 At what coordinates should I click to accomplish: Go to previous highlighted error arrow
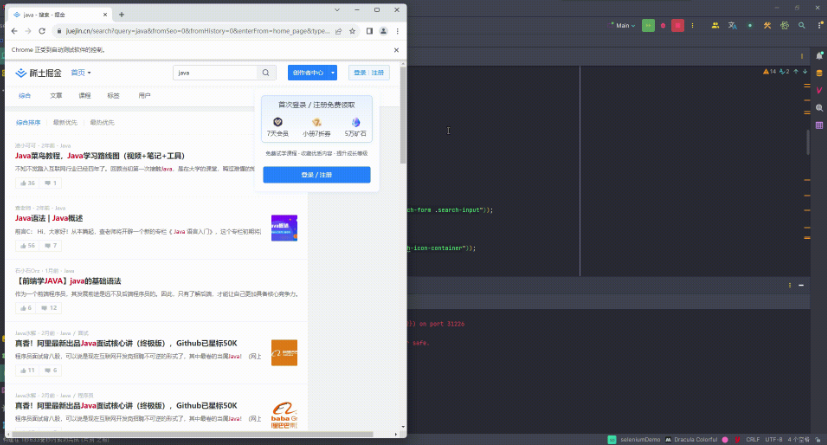coord(796,71)
